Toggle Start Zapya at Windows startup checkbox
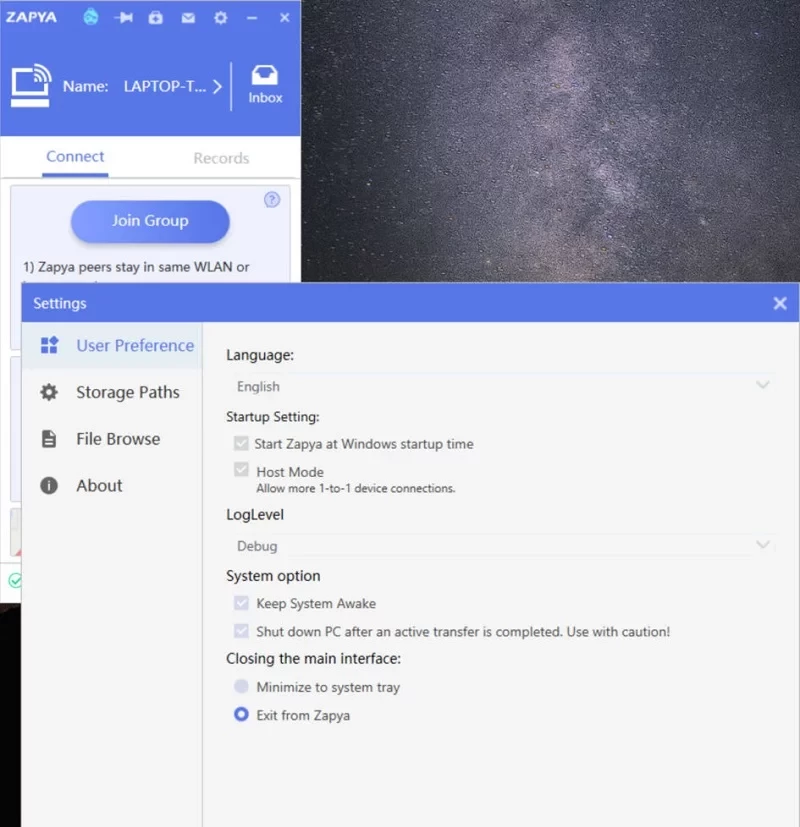Image resolution: width=800 pixels, height=827 pixels. [x=241, y=443]
